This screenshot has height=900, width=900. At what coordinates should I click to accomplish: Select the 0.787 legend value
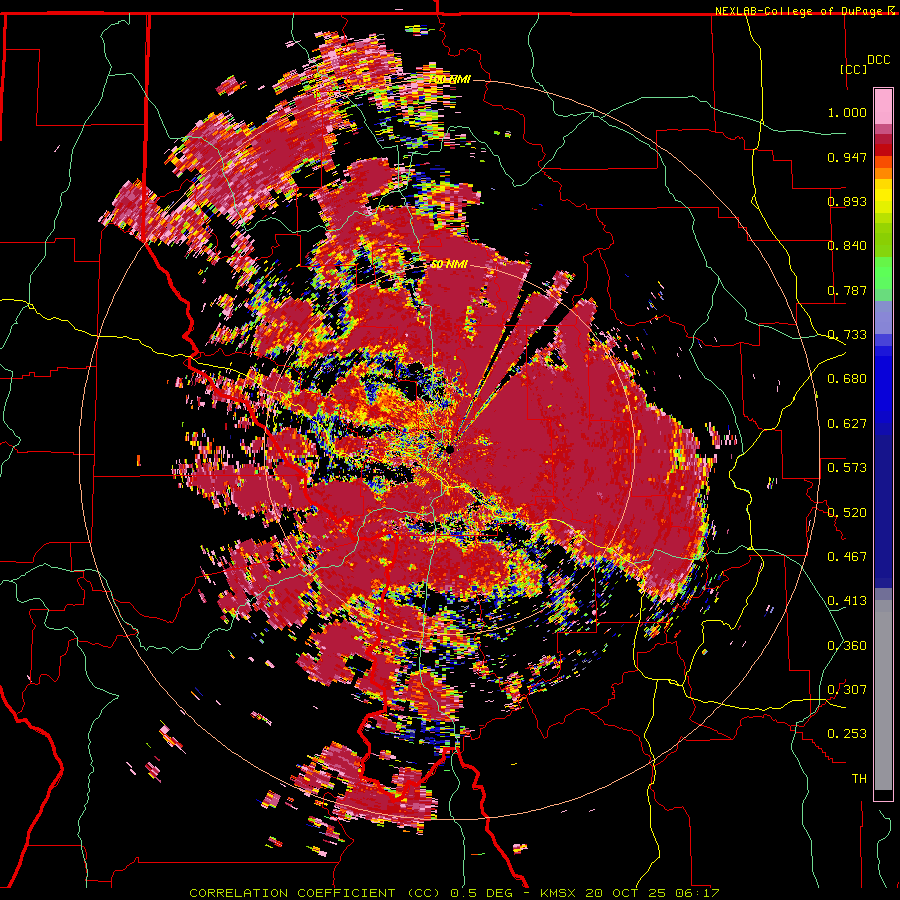(847, 290)
